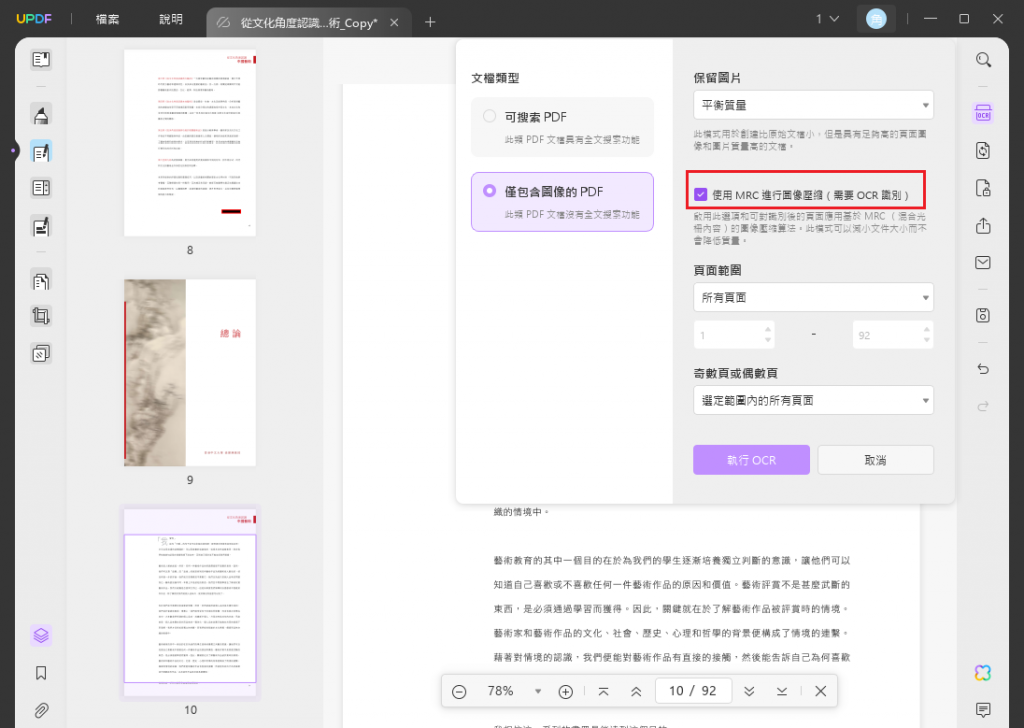Open the 奇數頁或偶數頁 dropdown
Image resolution: width=1024 pixels, height=728 pixels.
click(x=813, y=400)
